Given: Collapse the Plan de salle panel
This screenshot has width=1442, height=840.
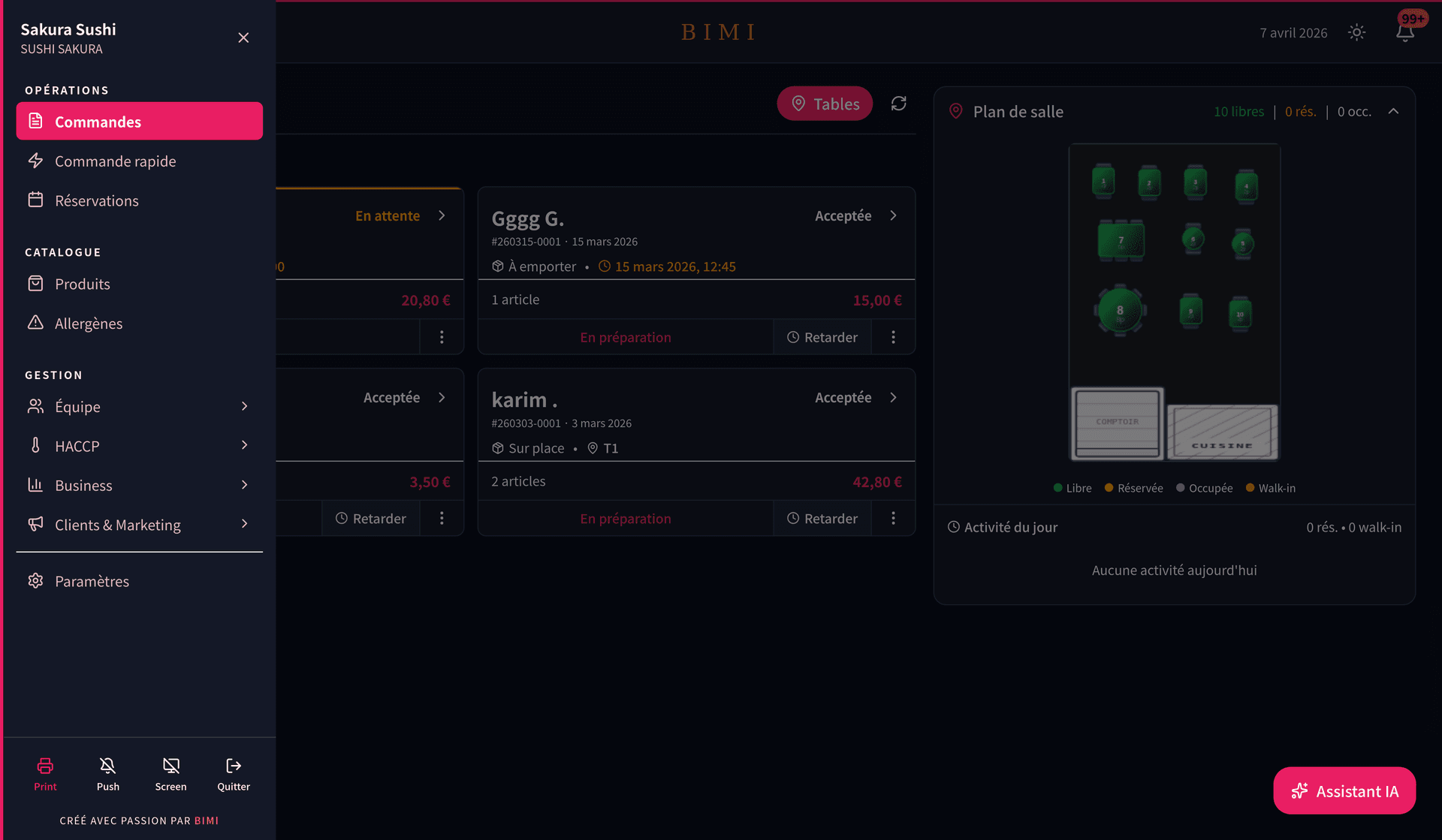Looking at the screenshot, I should pyautogui.click(x=1394, y=111).
